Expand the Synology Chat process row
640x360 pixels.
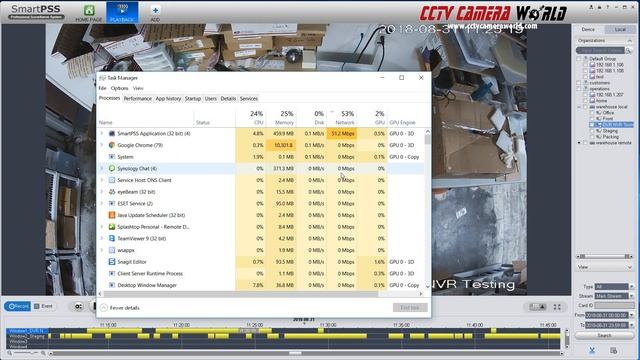102,168
